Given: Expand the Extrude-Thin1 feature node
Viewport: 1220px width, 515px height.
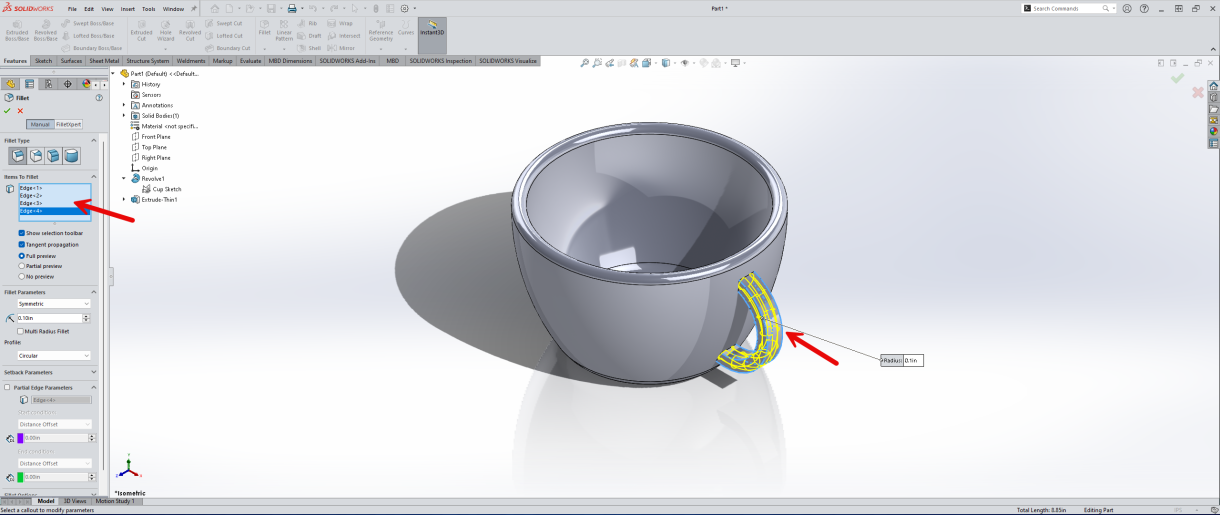Looking at the screenshot, I should tap(124, 199).
